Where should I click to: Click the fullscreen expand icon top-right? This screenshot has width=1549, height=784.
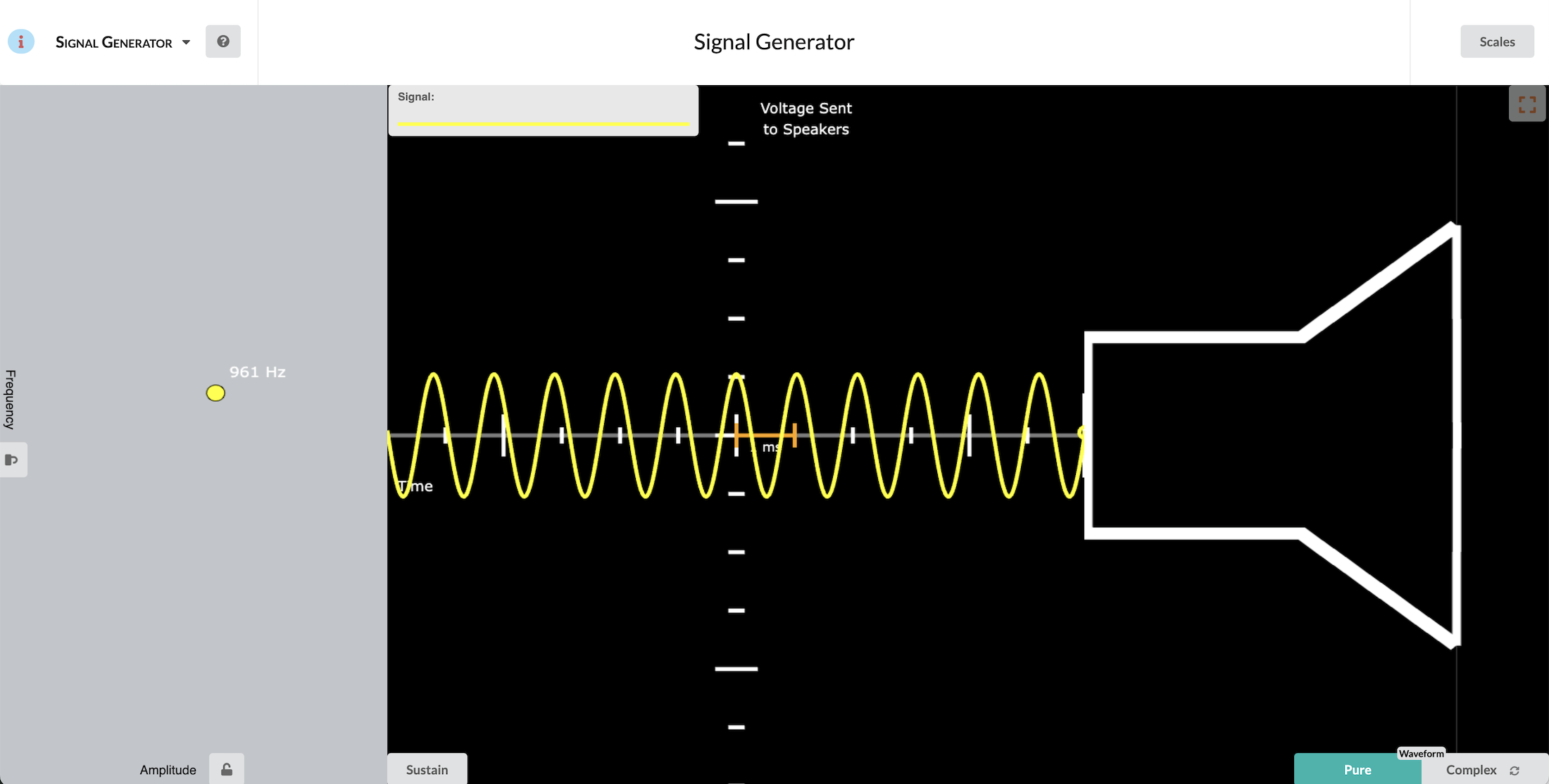tap(1527, 104)
